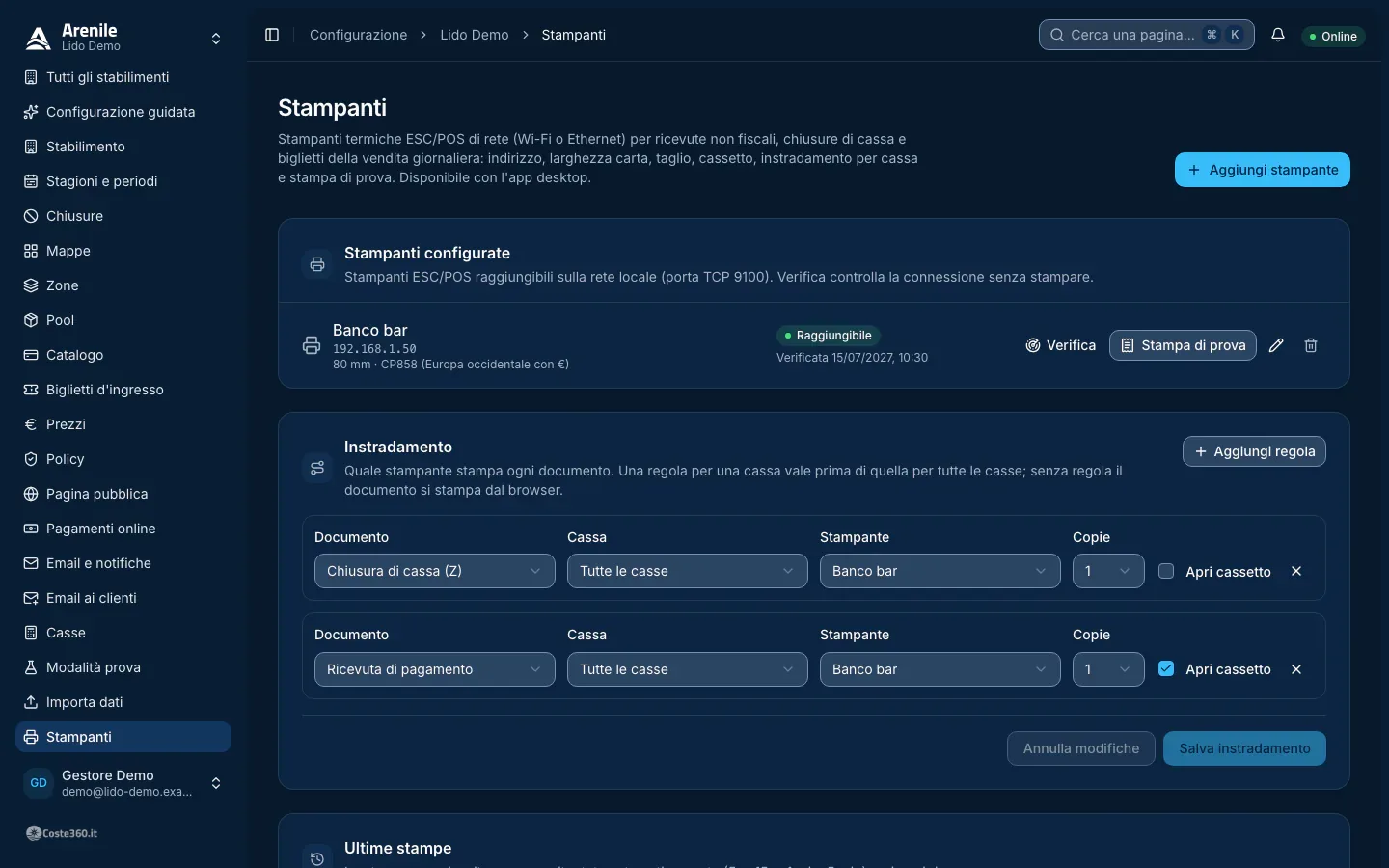Open Casse page
1389x868 pixels.
pyautogui.click(x=123, y=633)
